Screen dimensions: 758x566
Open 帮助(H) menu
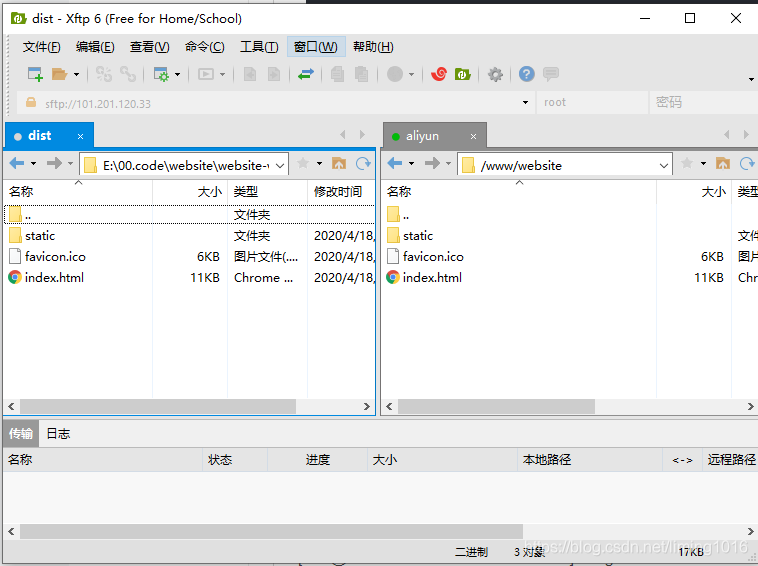click(x=373, y=47)
